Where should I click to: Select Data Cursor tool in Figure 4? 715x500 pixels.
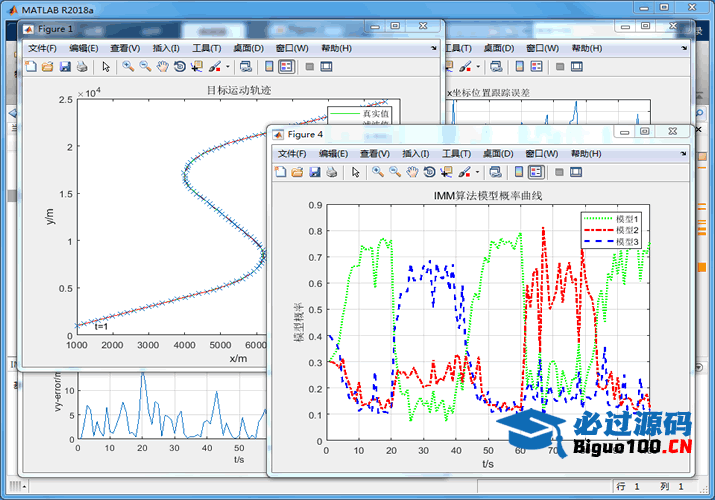[x=446, y=172]
